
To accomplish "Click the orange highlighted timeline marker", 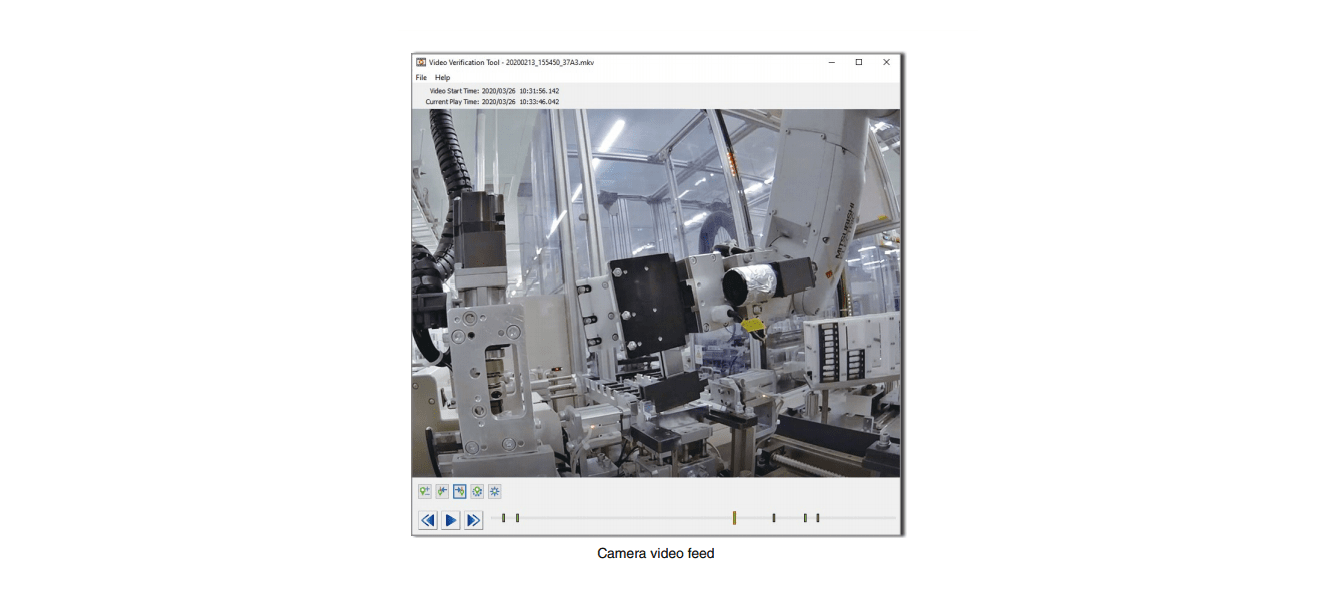I will 734,518.
